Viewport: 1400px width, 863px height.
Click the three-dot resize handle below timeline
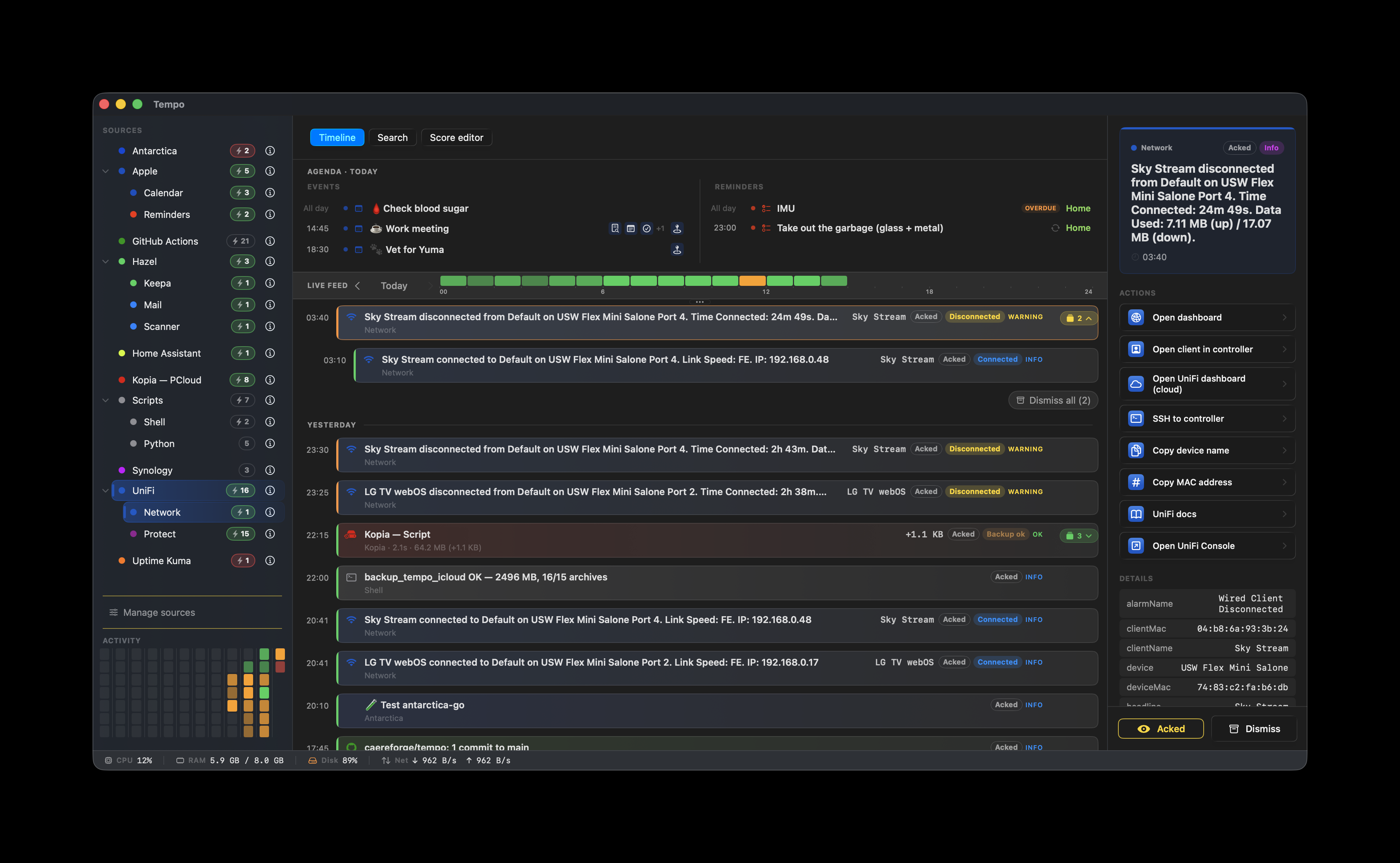(699, 302)
